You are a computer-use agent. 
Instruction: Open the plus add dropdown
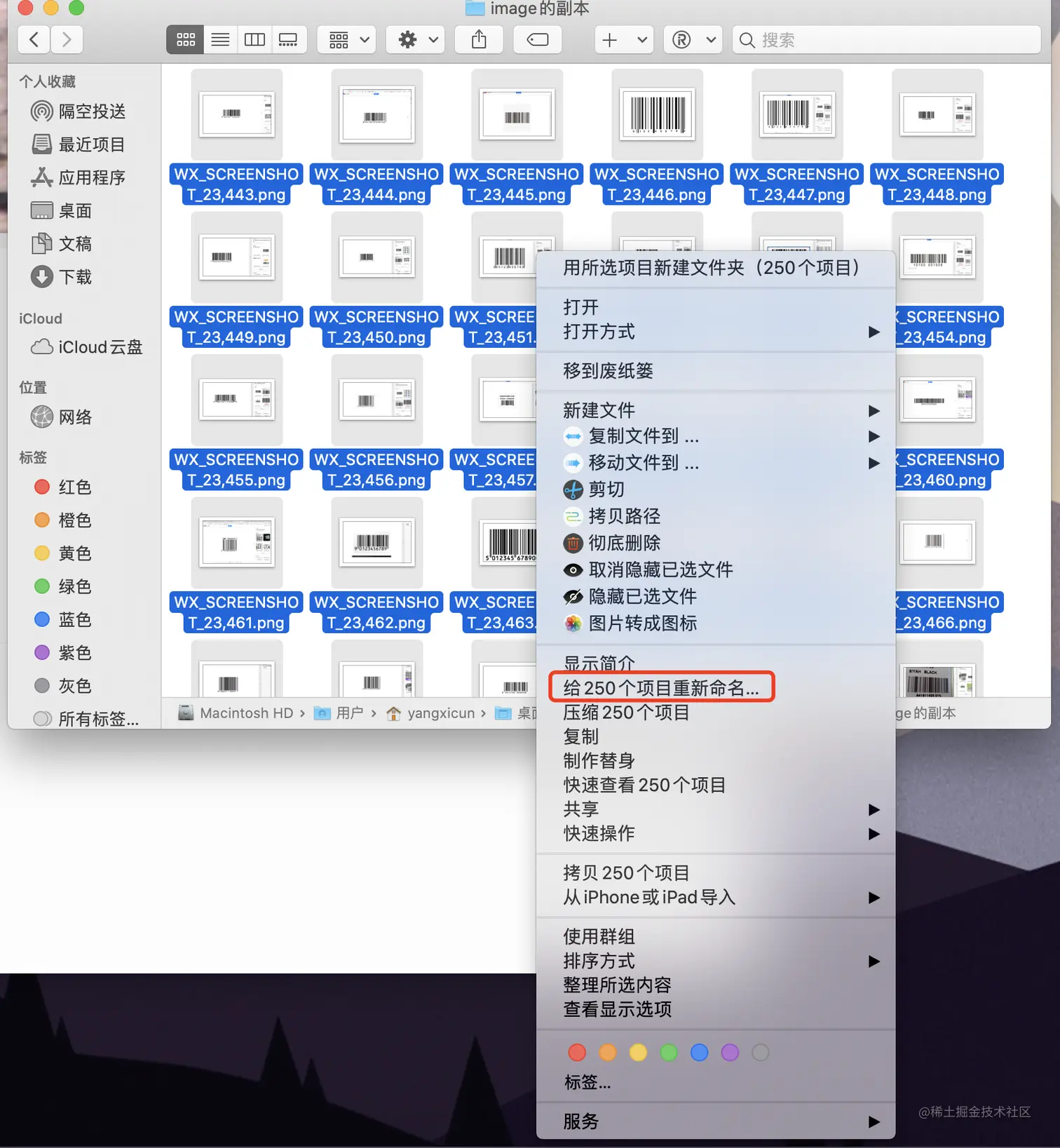624,39
